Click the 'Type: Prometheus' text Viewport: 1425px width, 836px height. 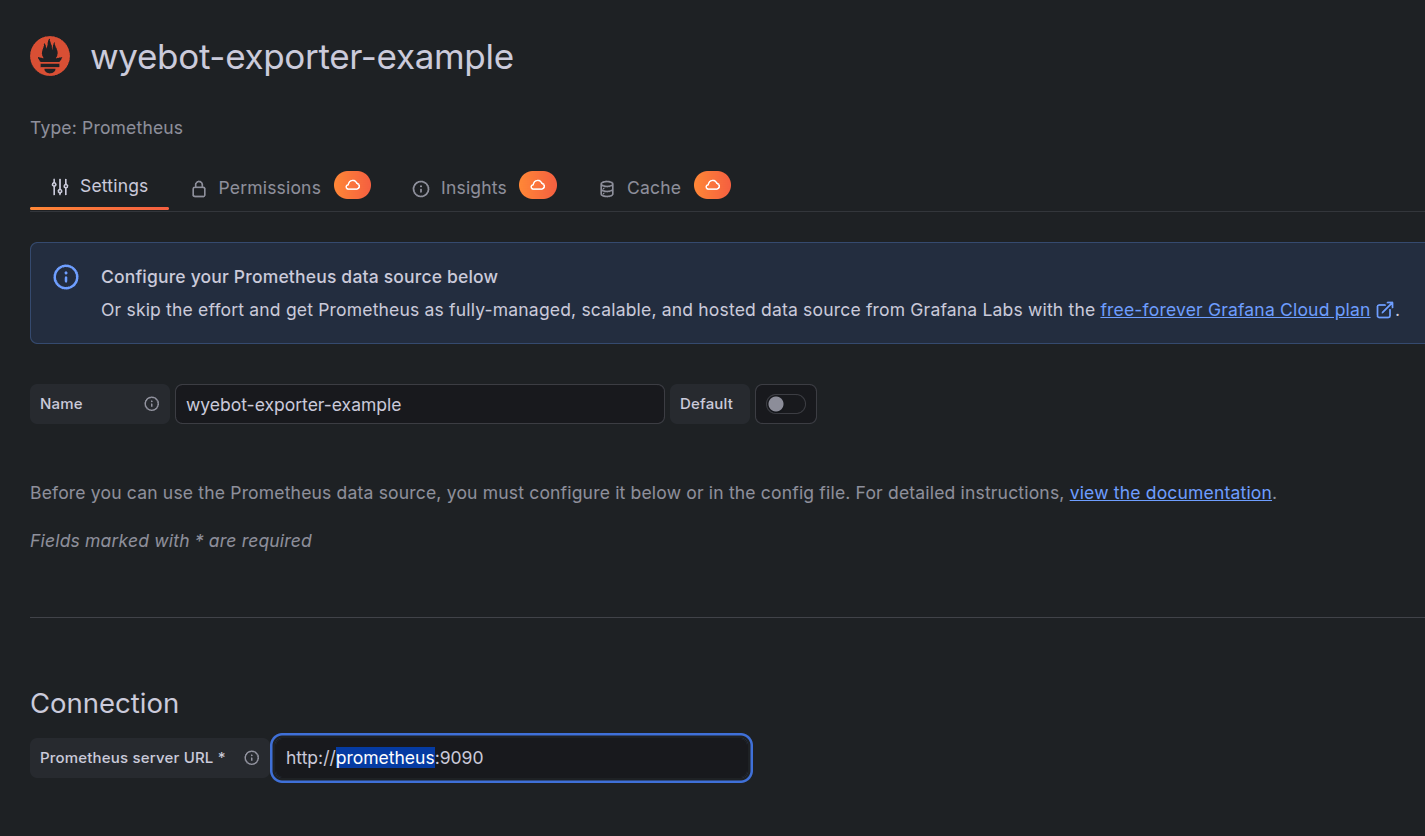click(106, 128)
